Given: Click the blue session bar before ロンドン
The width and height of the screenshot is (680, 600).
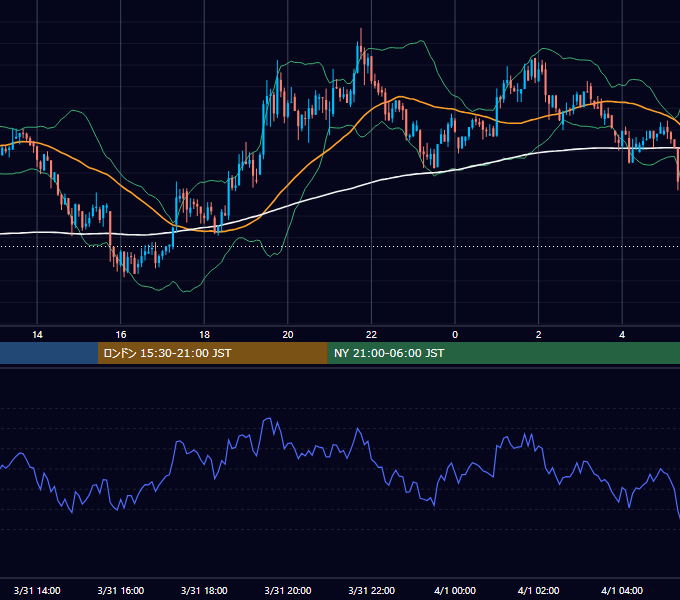Looking at the screenshot, I should pos(49,353).
